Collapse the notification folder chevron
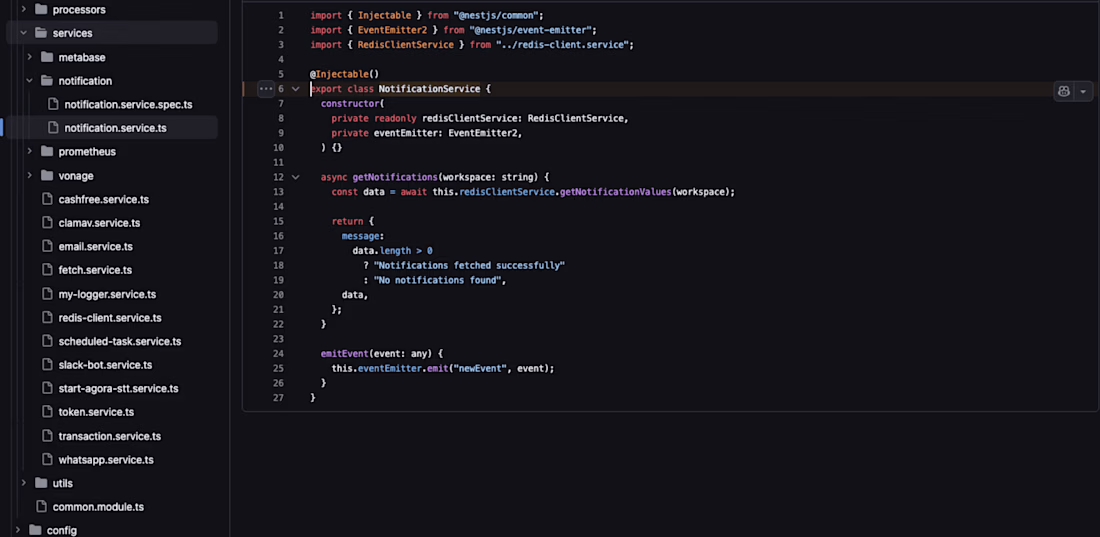1100x537 pixels. click(x=29, y=81)
